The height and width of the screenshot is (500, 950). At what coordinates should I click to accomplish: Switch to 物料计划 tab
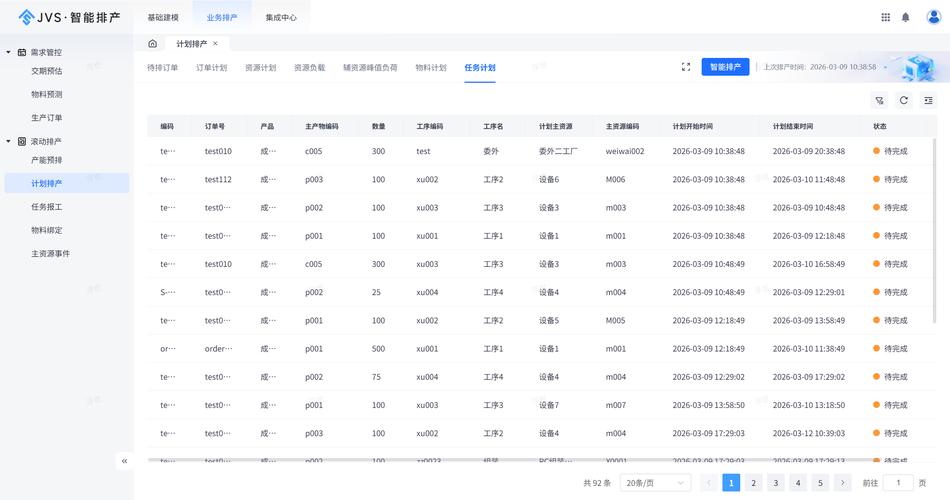coord(431,67)
